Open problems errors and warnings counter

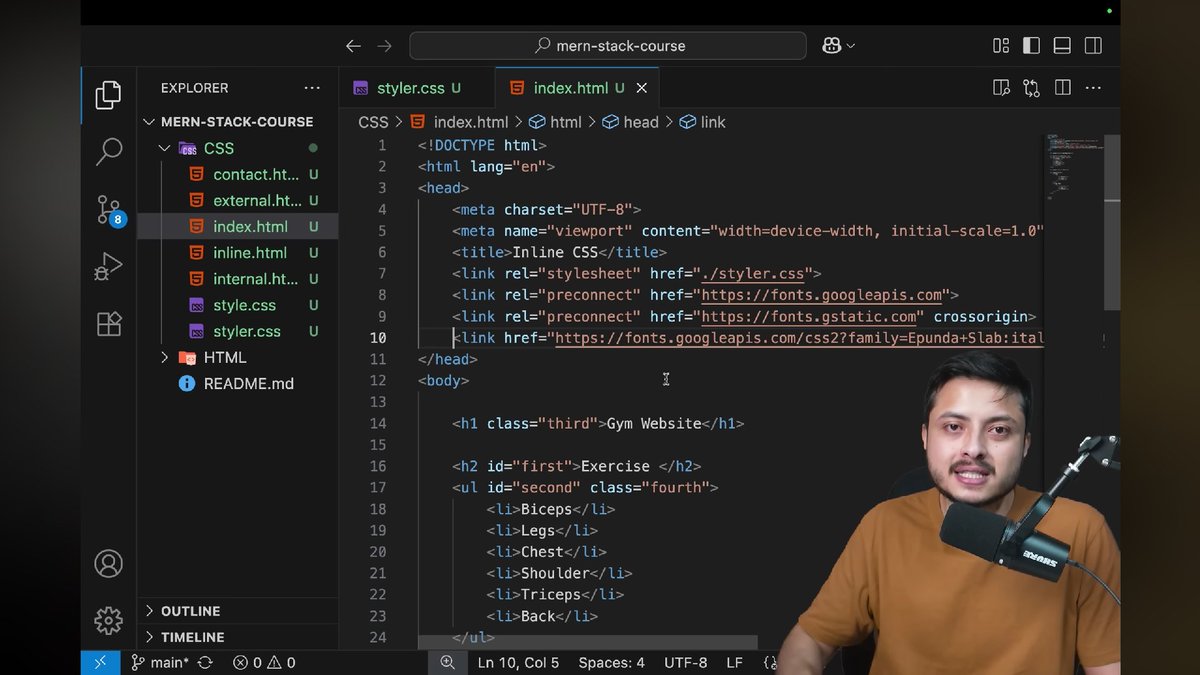[264, 662]
